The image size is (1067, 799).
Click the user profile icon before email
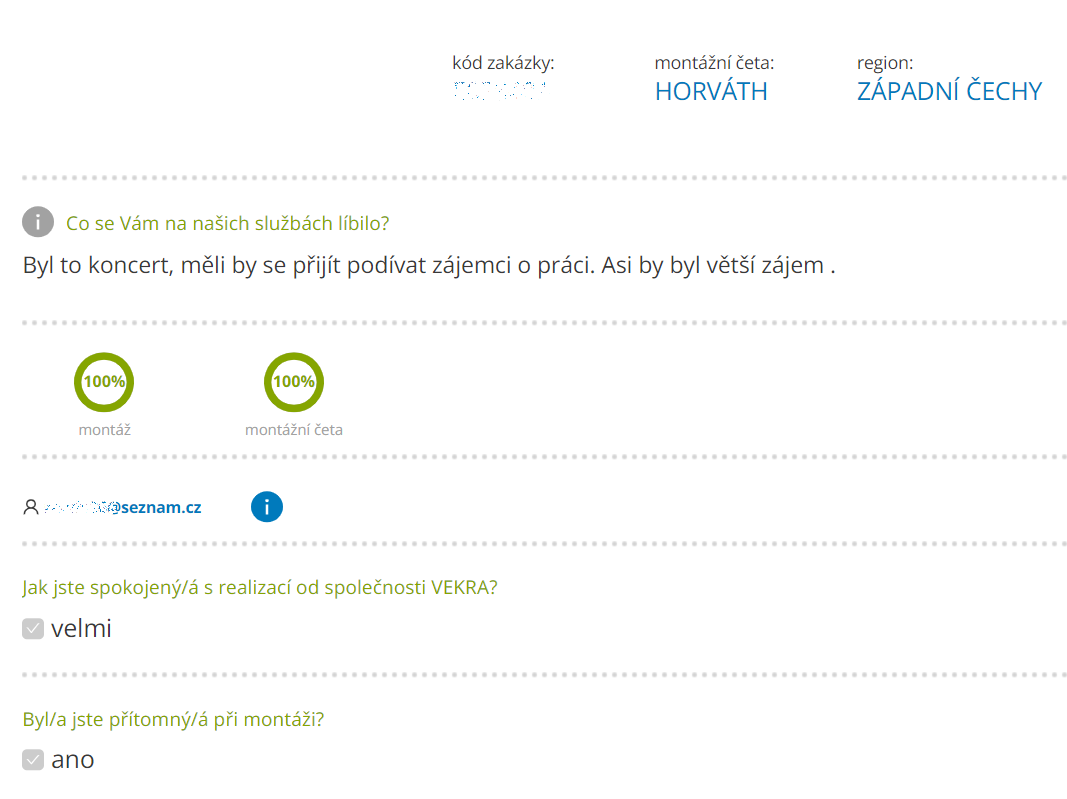click(x=31, y=507)
